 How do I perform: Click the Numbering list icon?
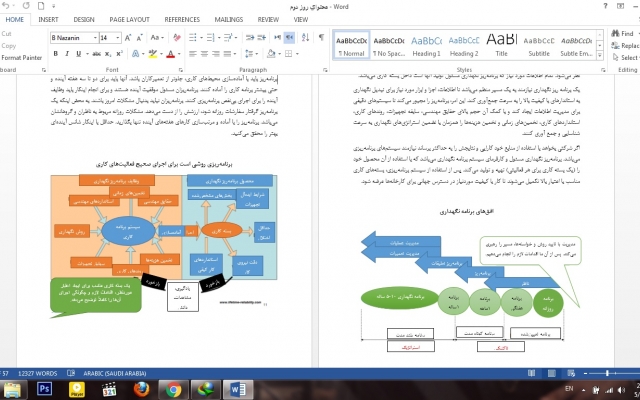coord(213,38)
